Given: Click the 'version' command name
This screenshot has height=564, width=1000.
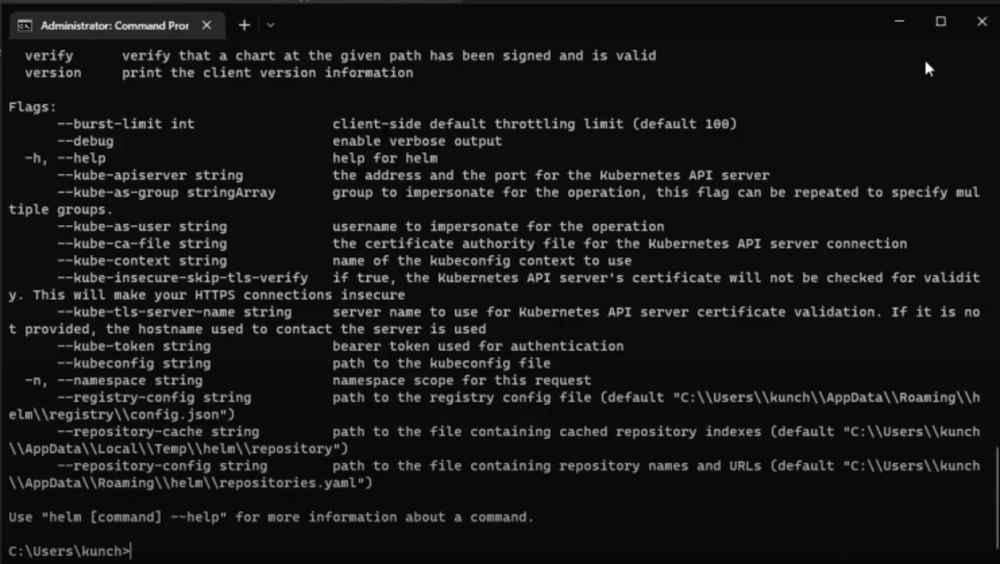Looking at the screenshot, I should pos(53,72).
